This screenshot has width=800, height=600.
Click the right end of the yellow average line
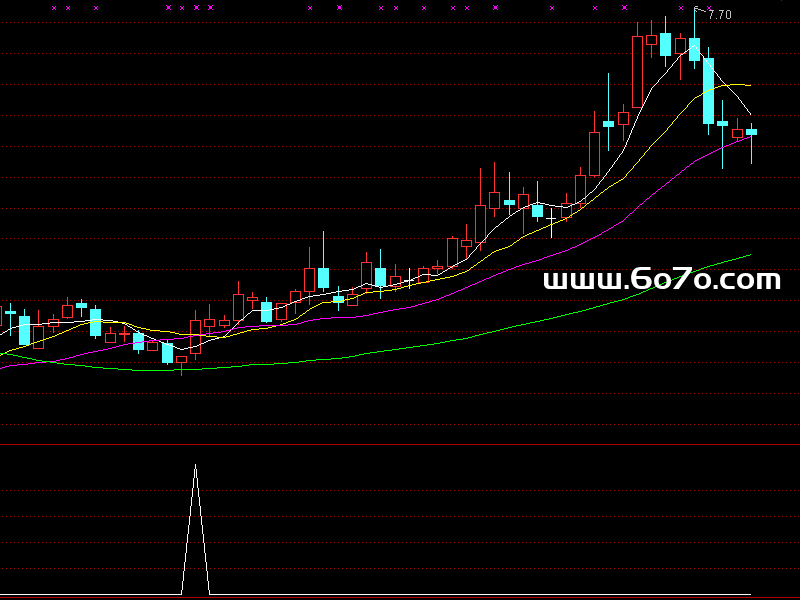point(748,87)
